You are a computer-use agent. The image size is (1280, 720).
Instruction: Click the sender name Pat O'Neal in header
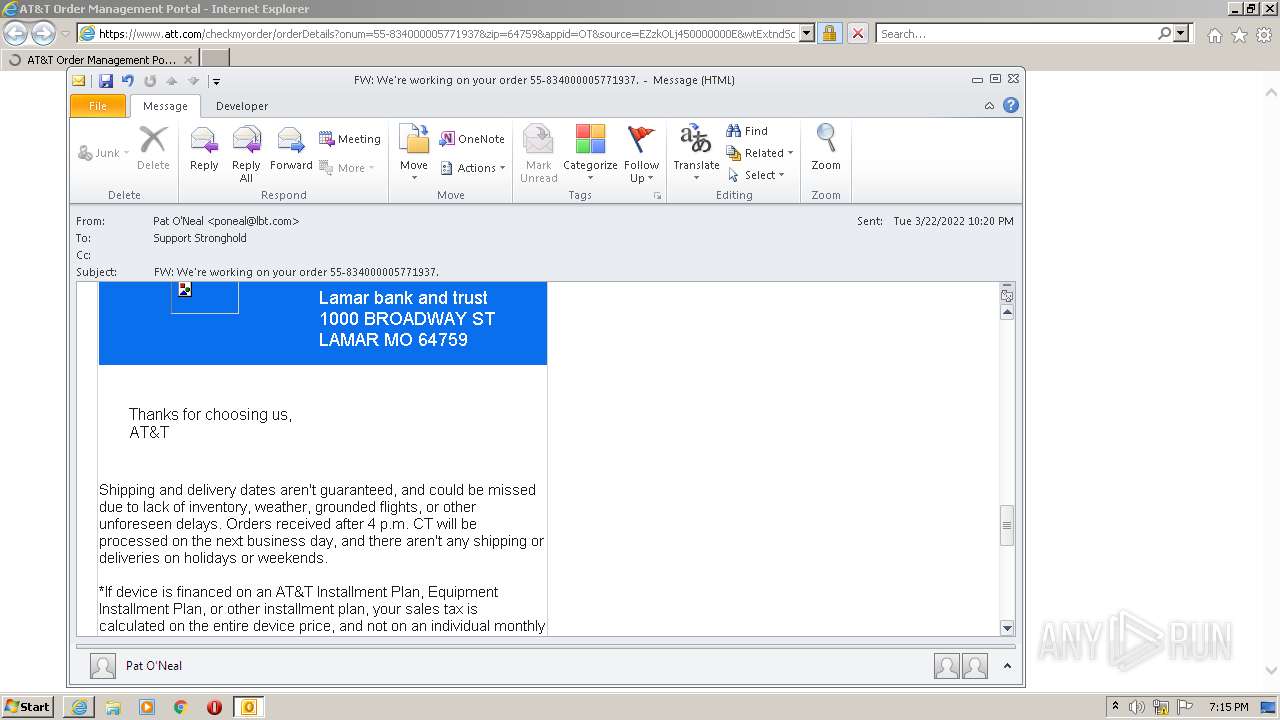point(226,221)
